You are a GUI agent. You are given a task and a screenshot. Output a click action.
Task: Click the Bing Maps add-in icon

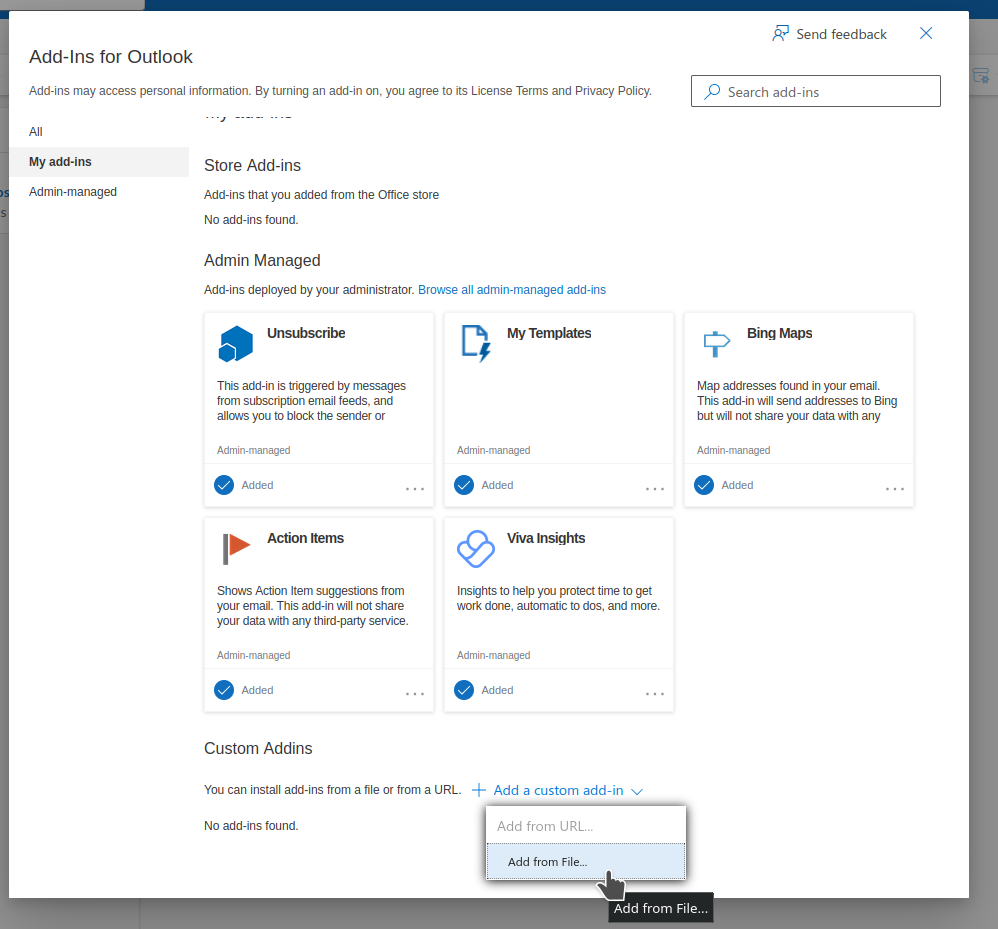click(x=716, y=343)
